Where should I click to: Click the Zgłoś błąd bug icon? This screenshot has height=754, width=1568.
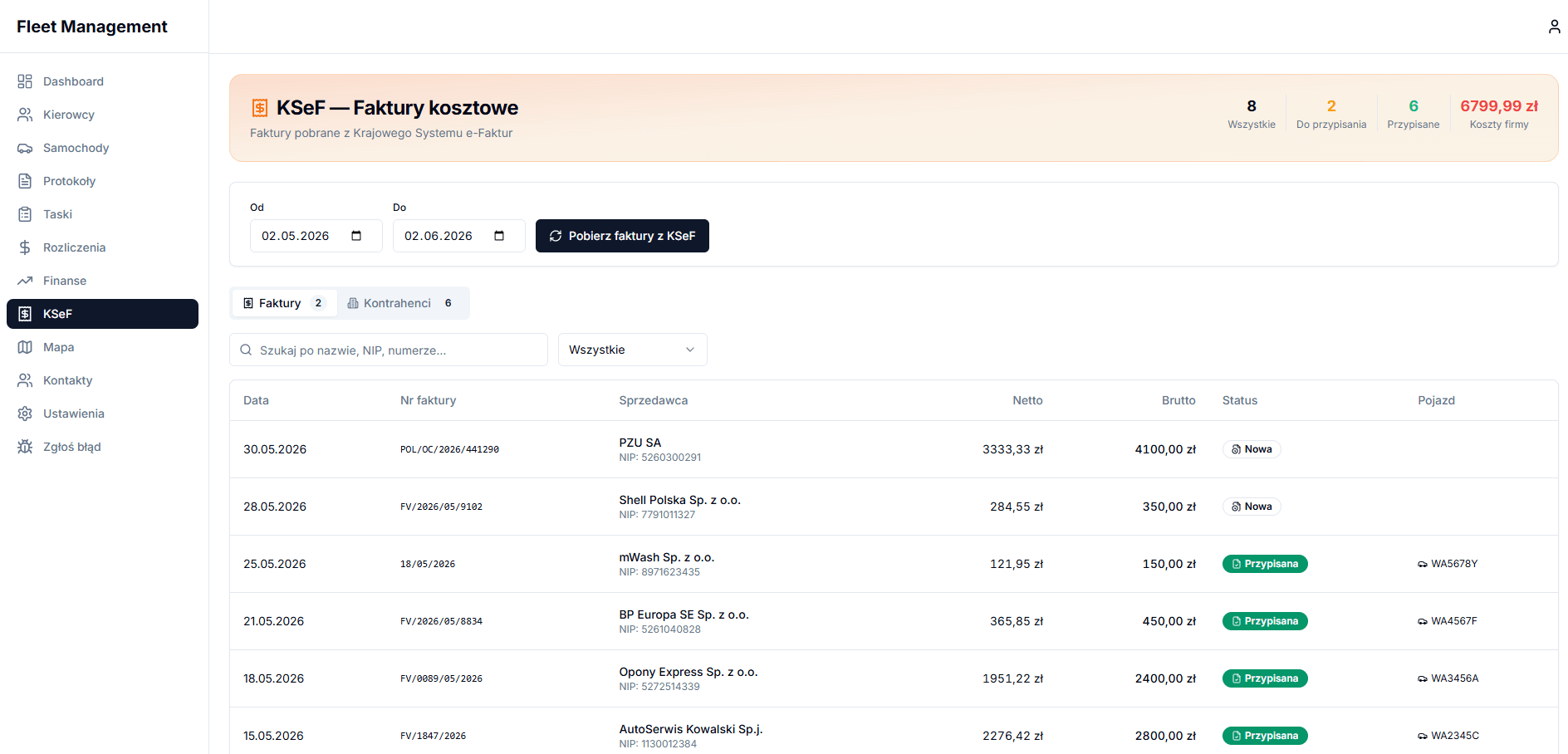25,447
